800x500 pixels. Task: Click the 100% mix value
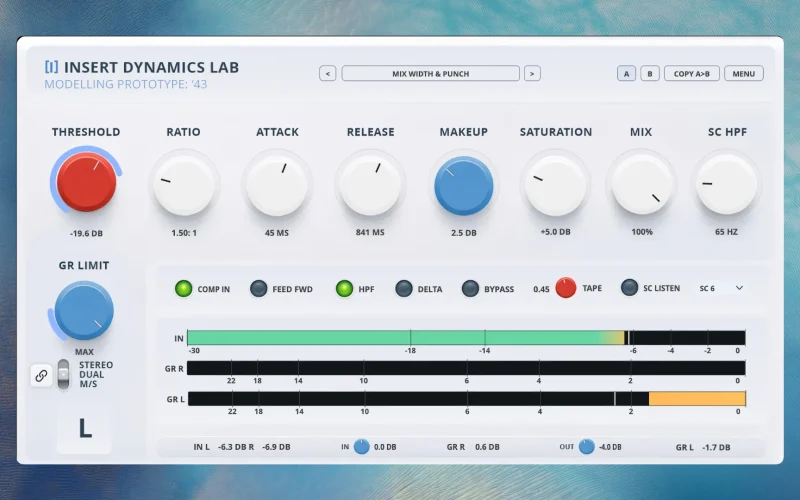642,232
